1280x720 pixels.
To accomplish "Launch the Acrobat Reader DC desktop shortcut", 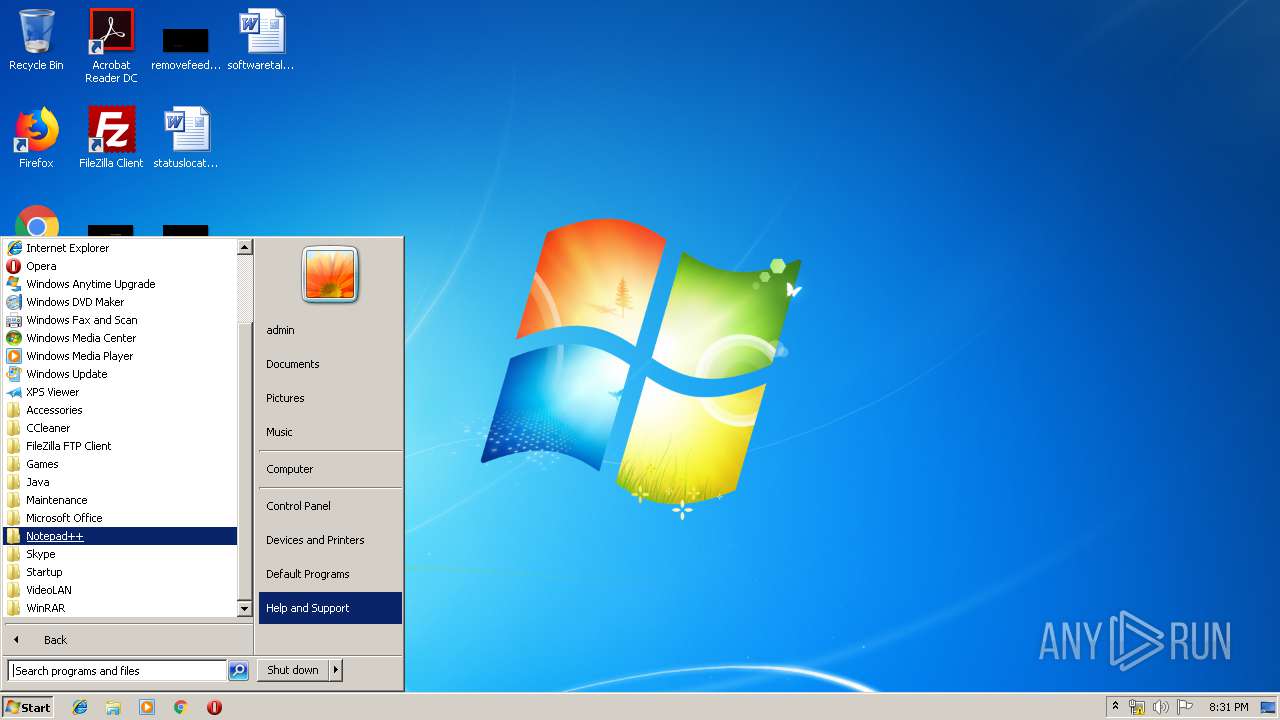I will pos(111,46).
